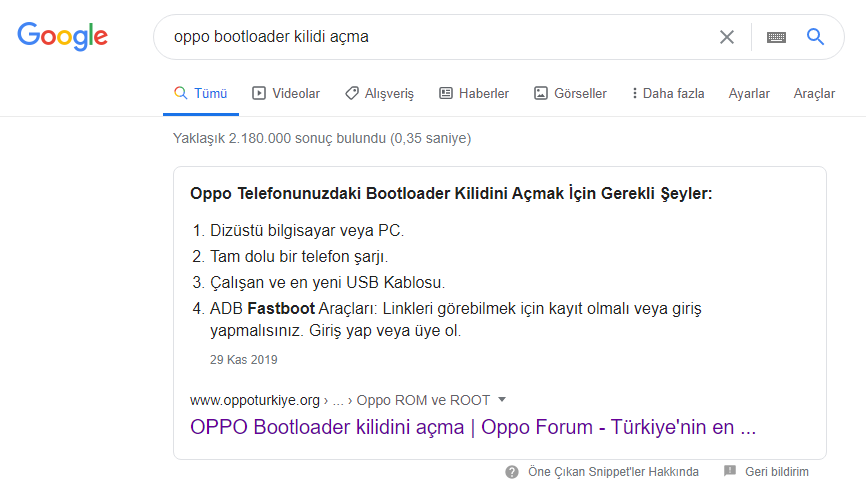Expand dropdown arrow next to Oppo ROM ve ROOT
Viewport: 866px width, 497px height.
pyautogui.click(x=501, y=399)
